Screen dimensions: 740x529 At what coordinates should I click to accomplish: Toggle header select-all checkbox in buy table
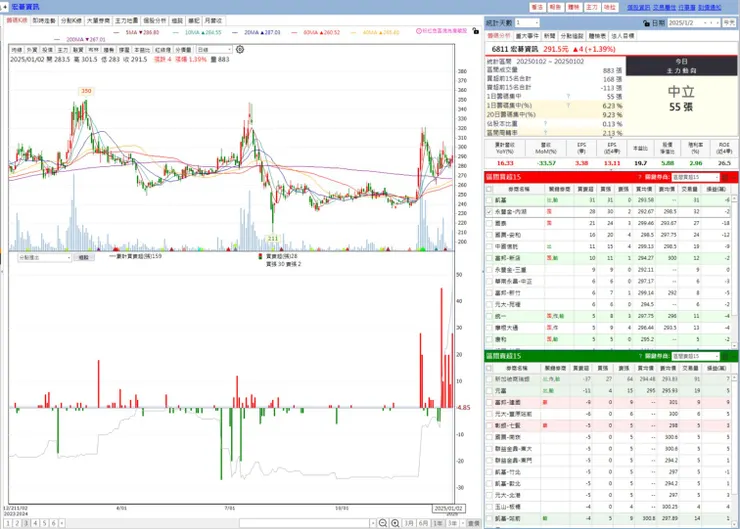click(x=489, y=189)
